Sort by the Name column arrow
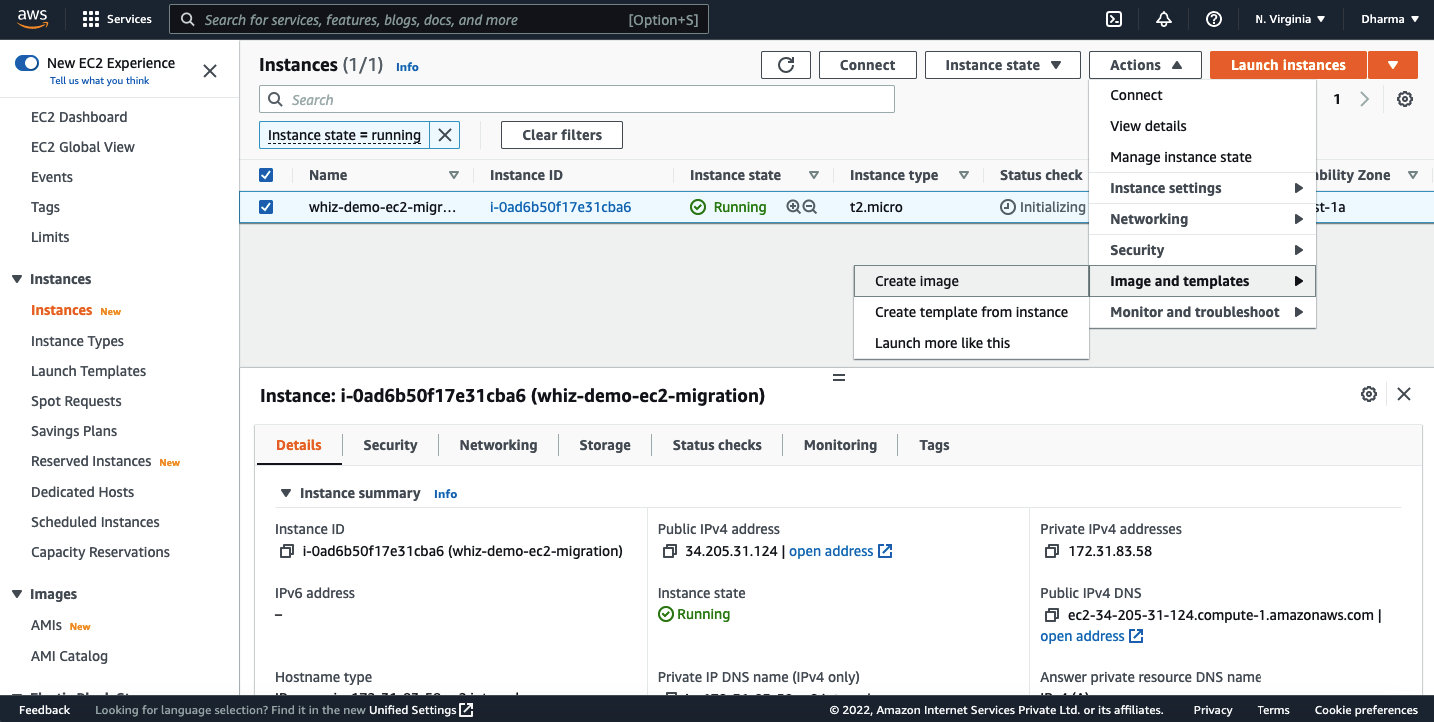 pyautogui.click(x=454, y=175)
